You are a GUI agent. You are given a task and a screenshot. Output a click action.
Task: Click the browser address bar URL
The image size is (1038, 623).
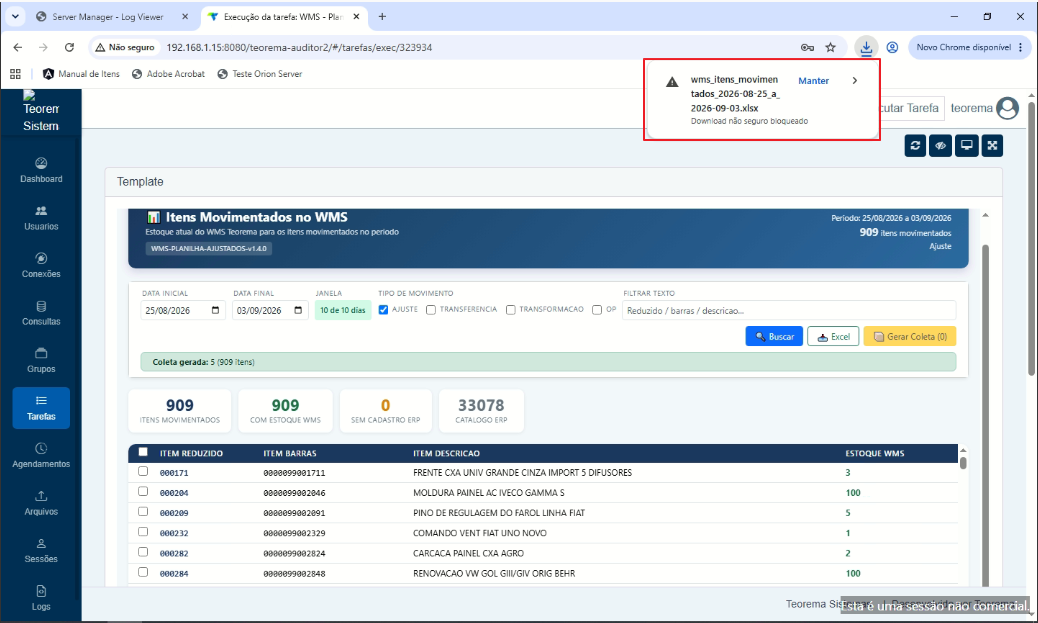click(299, 48)
